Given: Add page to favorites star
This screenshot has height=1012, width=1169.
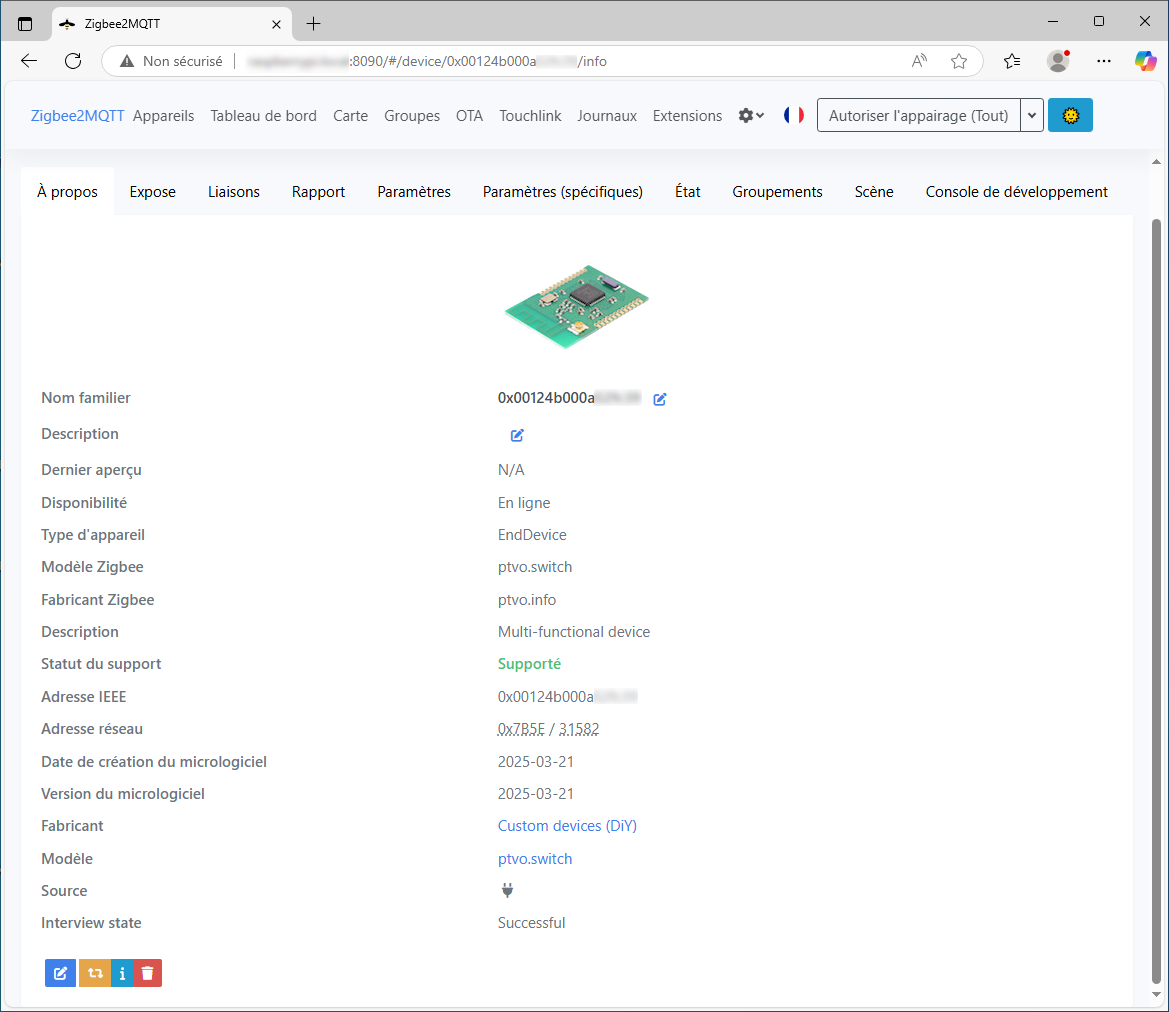Looking at the screenshot, I should (959, 61).
